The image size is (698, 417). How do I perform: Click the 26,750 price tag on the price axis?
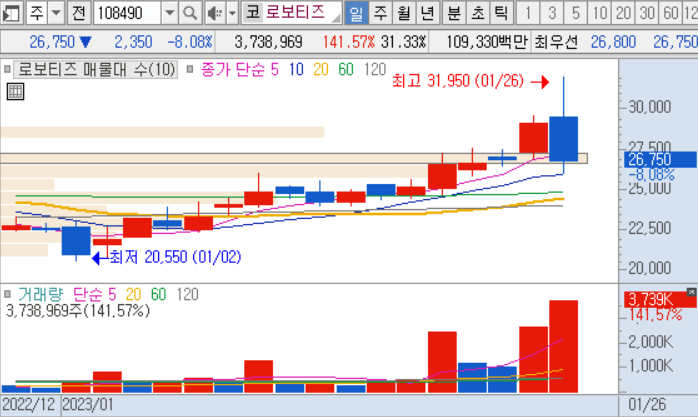coord(660,160)
